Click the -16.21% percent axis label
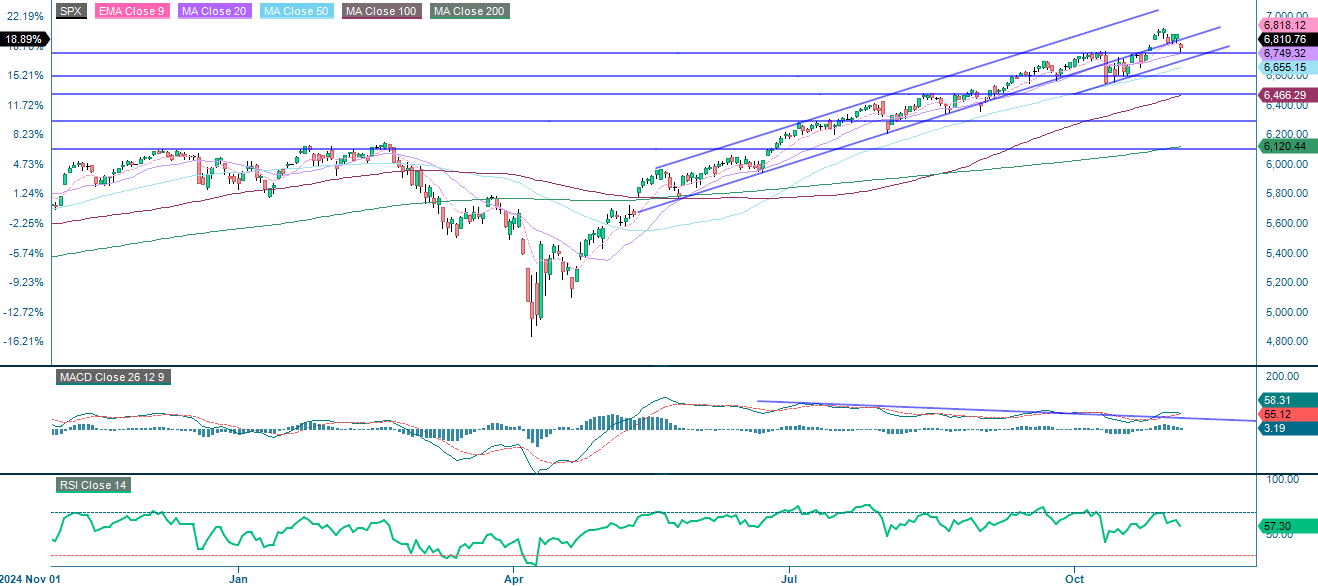The height and width of the screenshot is (586, 1318). [23, 341]
